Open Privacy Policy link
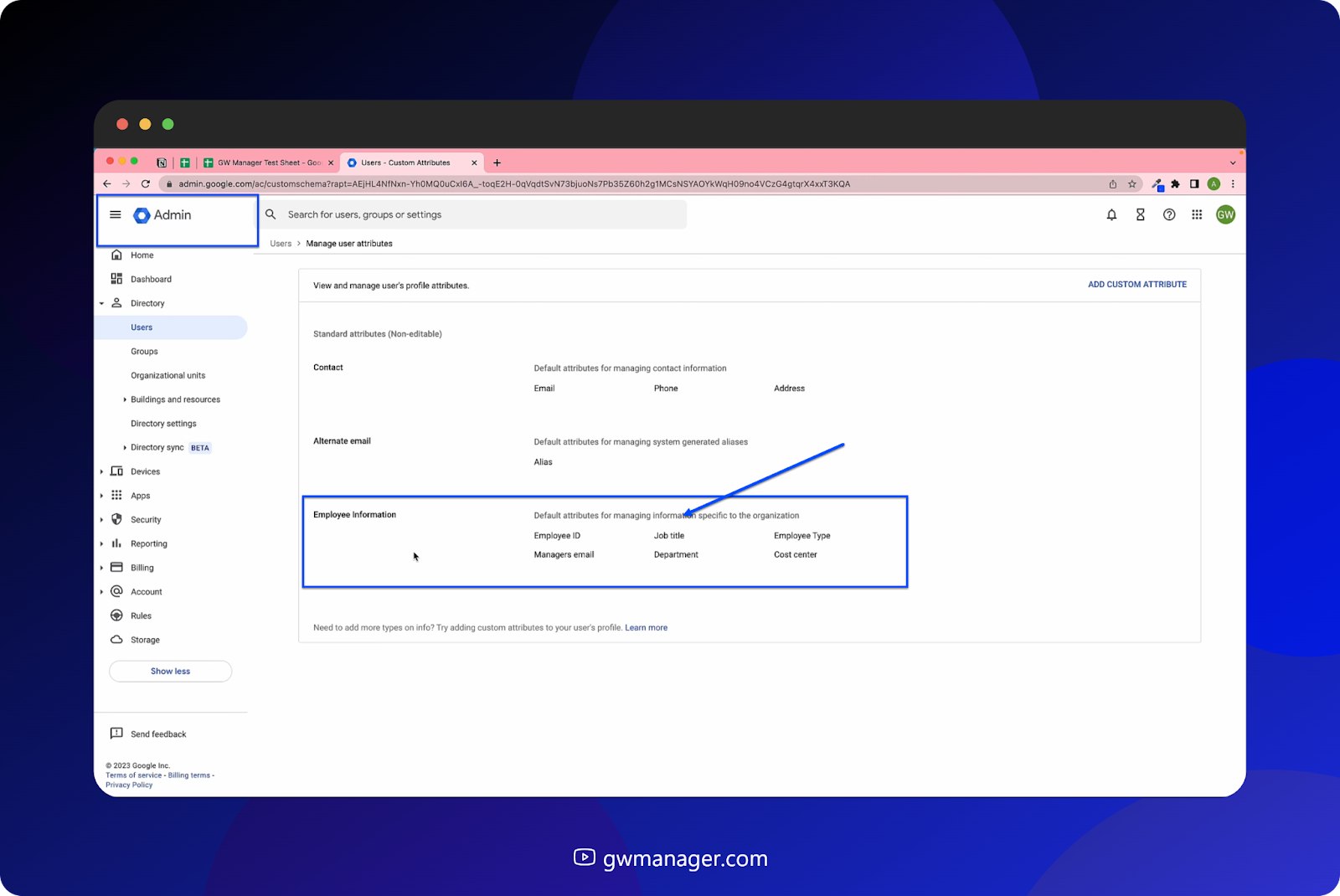The image size is (1340, 896). point(129,785)
